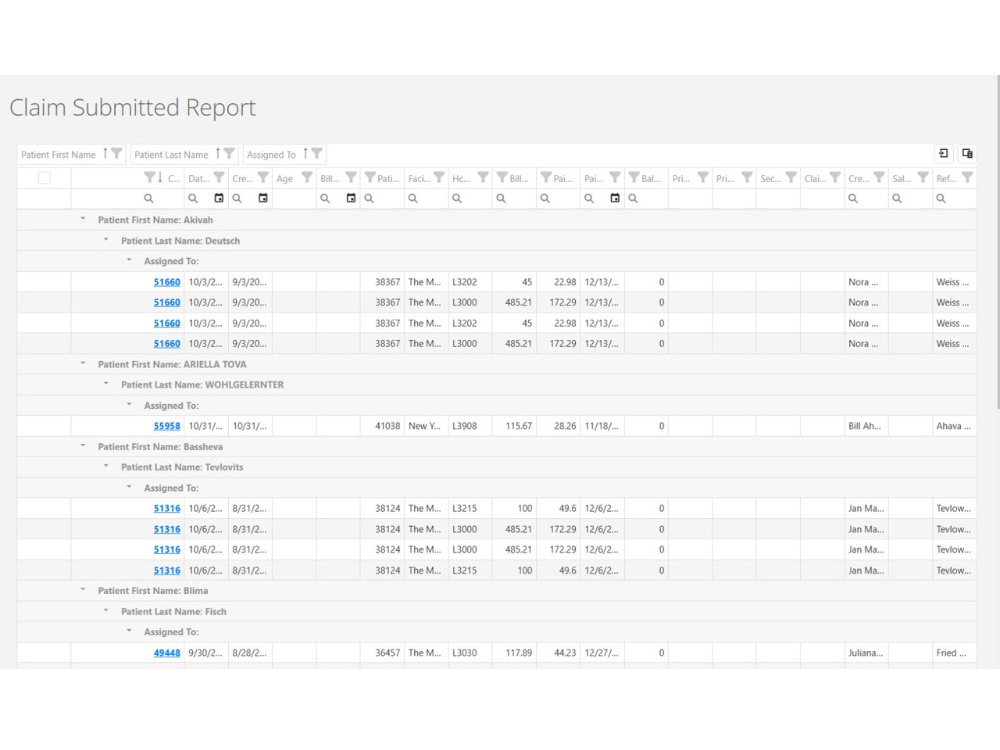Select the L3030 code cell
This screenshot has height=750, width=1000.
pyautogui.click(x=470, y=653)
